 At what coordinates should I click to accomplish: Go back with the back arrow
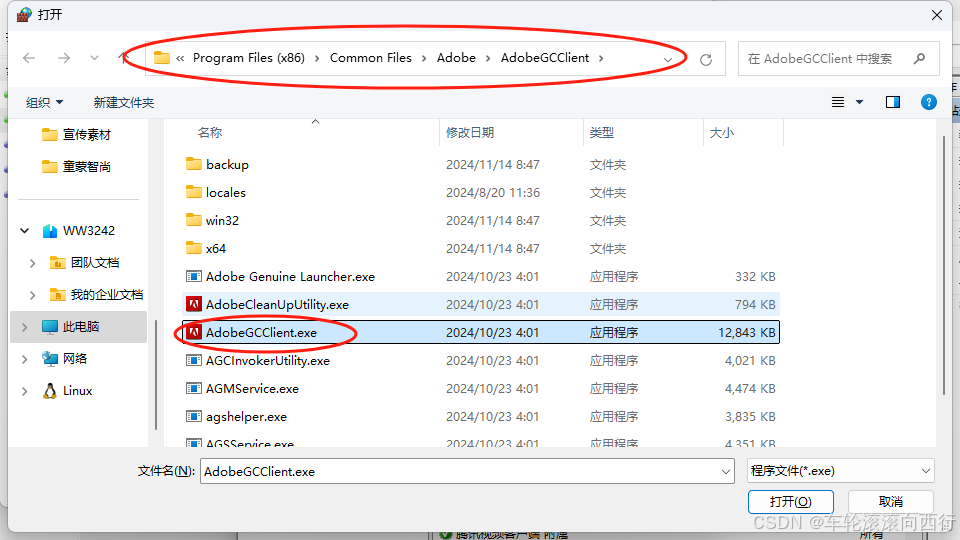click(x=29, y=58)
